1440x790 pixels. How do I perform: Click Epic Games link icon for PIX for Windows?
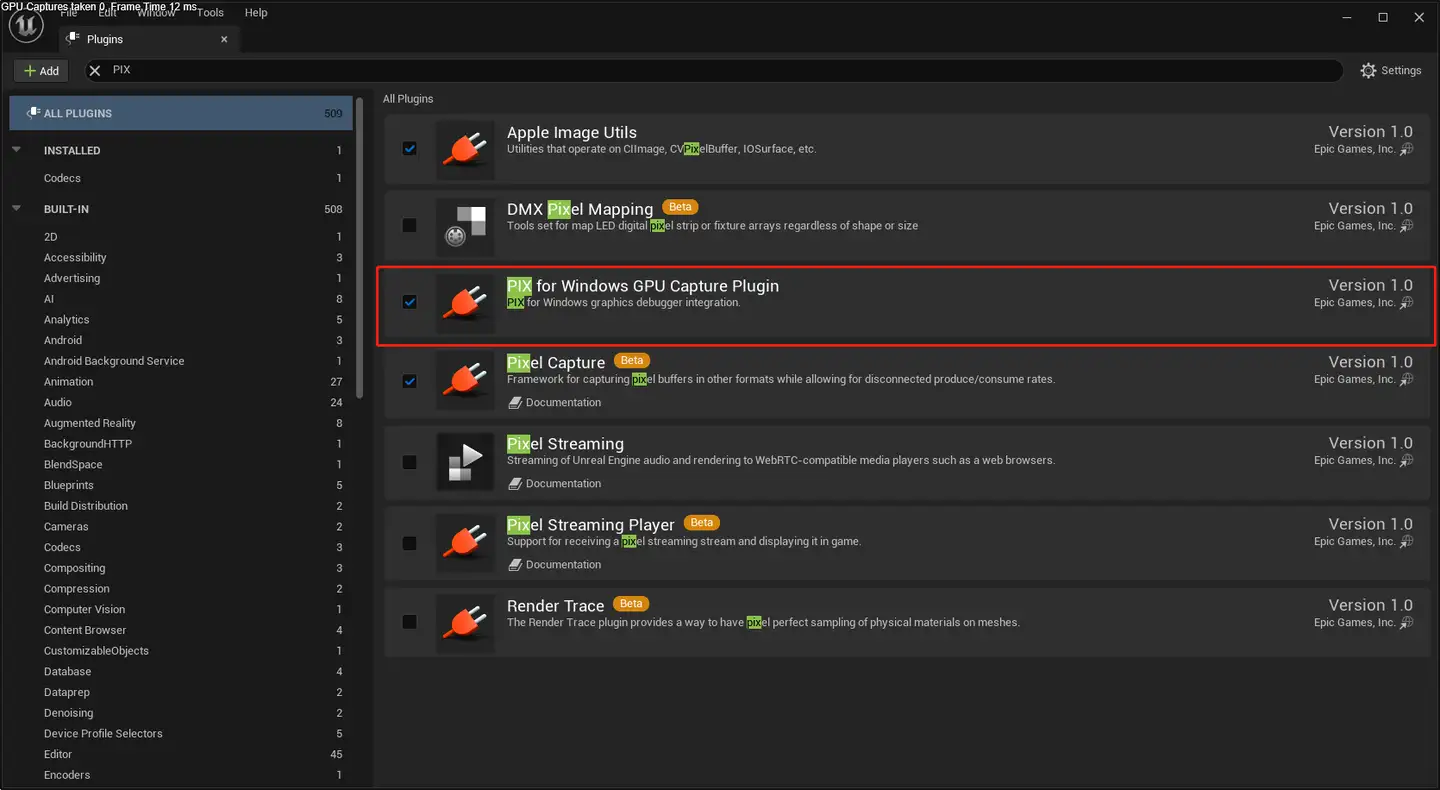click(1407, 303)
